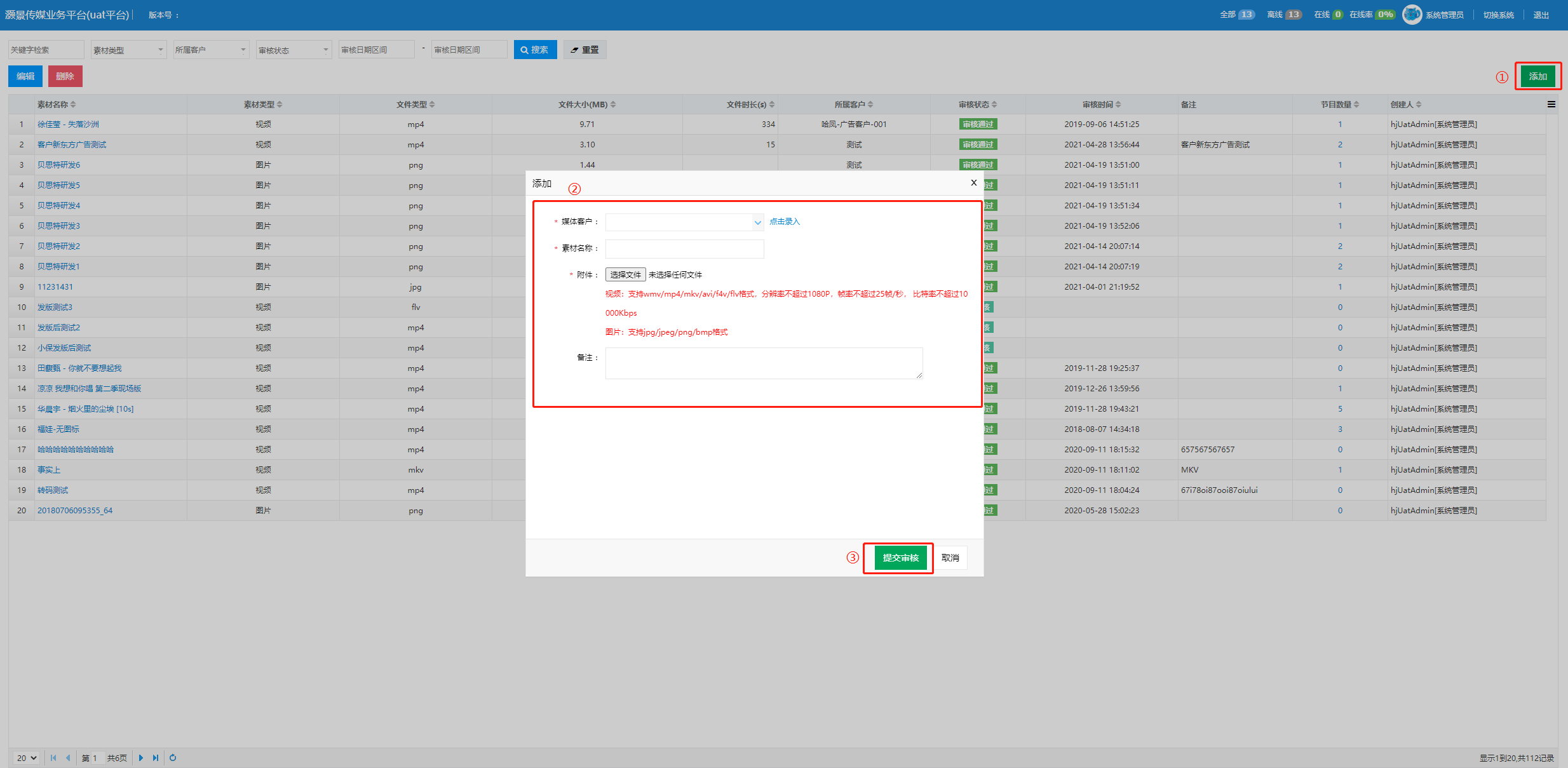Click the previous page arrow
The image size is (1568, 768).
pyautogui.click(x=68, y=758)
